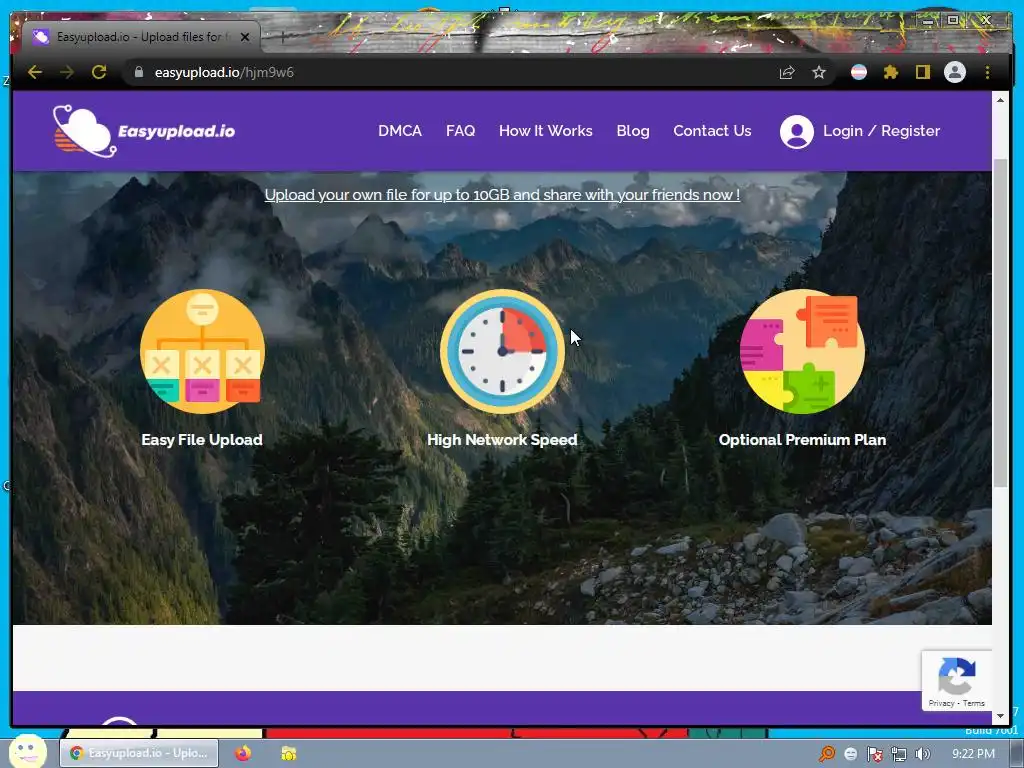The height and width of the screenshot is (768, 1024).
Task: Click the round face tray icon
Action: pyautogui.click(x=850, y=754)
